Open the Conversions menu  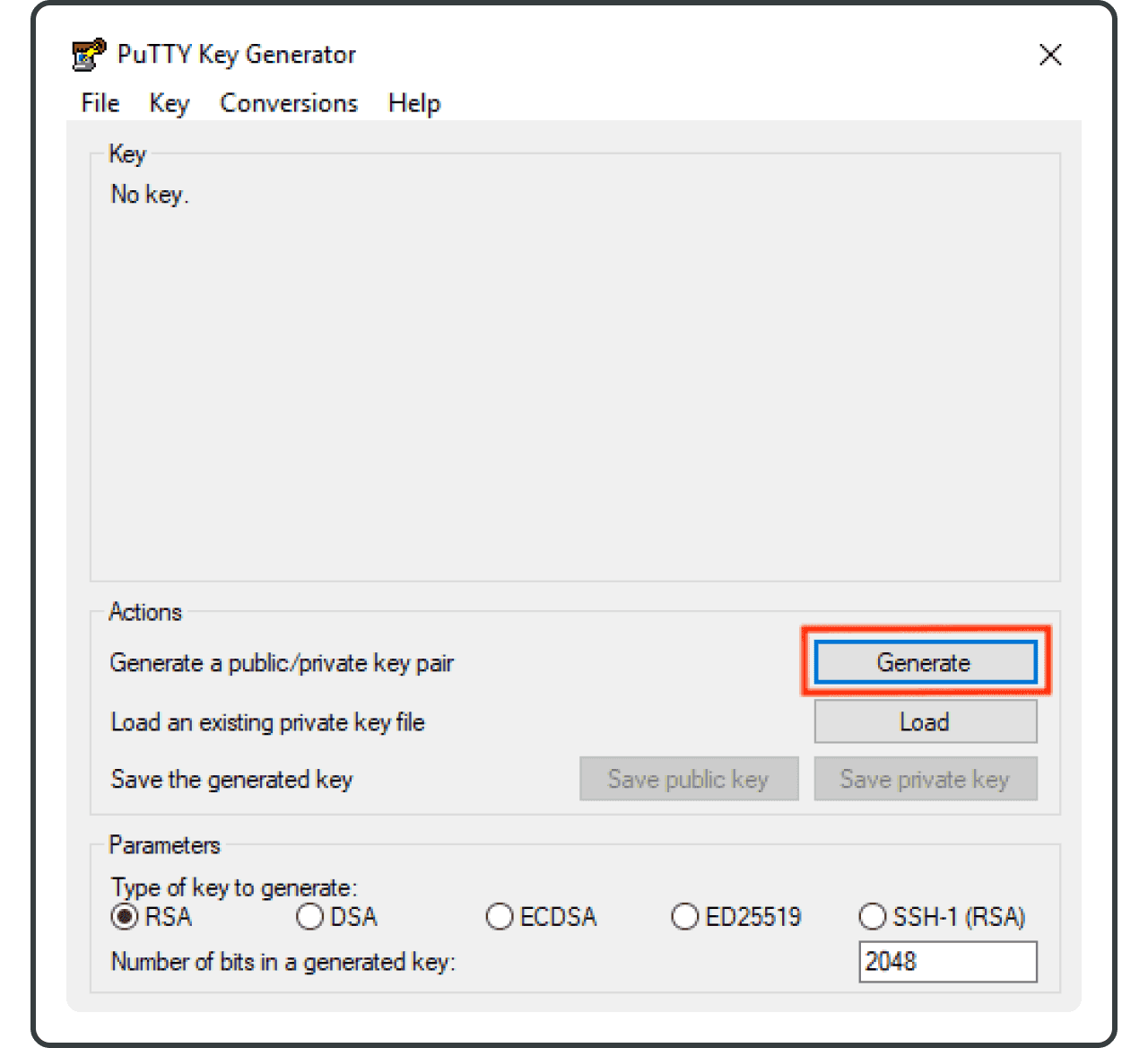point(288,103)
